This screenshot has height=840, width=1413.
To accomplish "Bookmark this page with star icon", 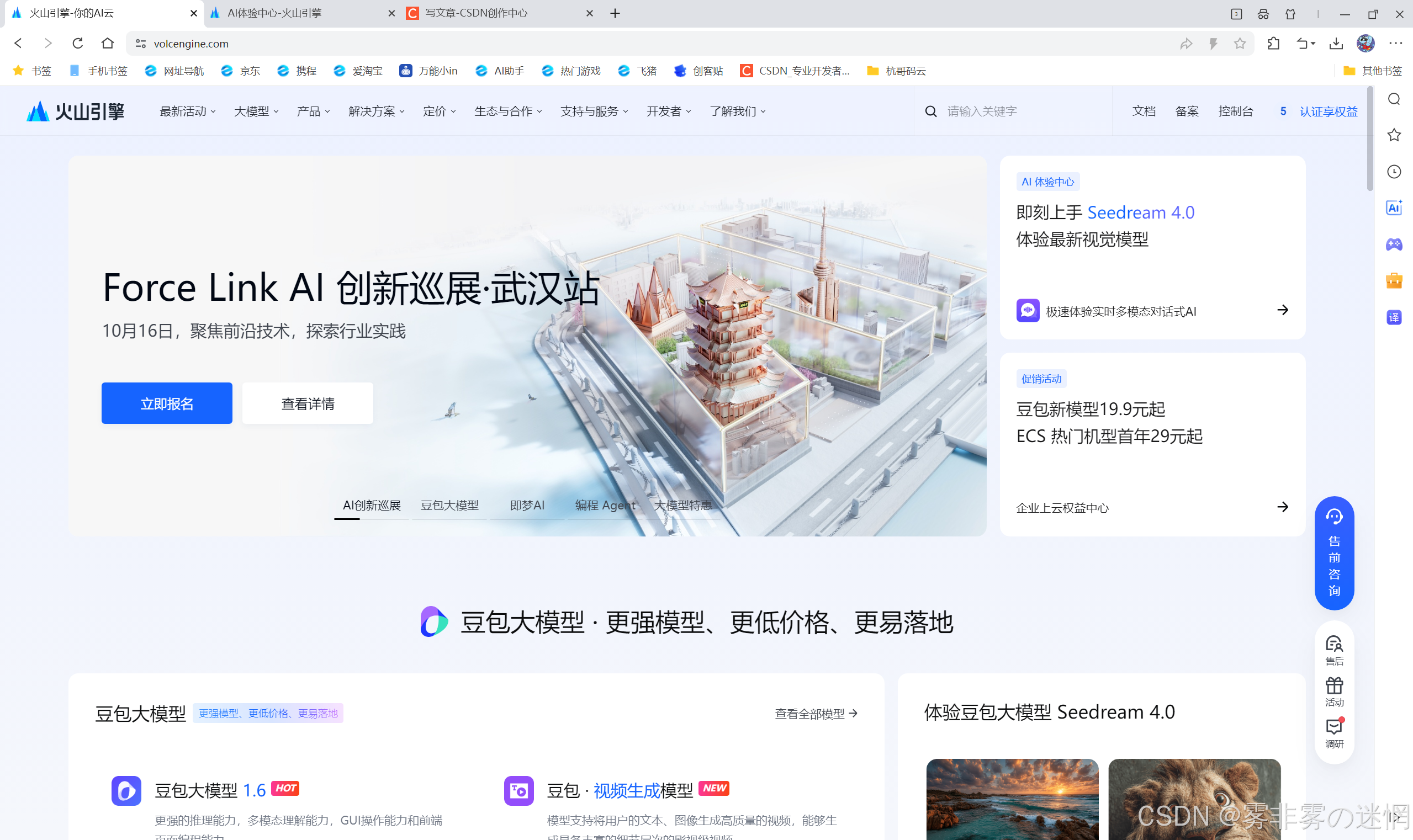I will (x=1240, y=44).
